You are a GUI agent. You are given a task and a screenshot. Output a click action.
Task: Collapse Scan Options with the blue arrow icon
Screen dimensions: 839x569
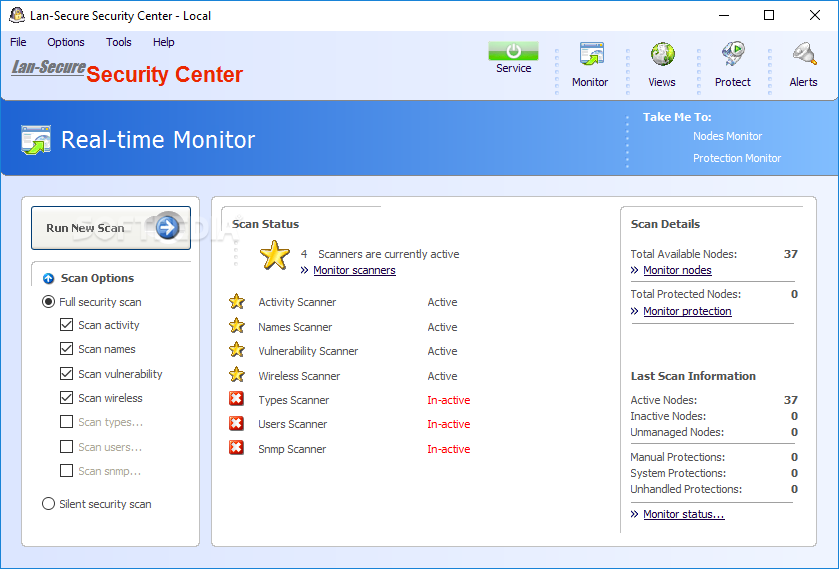[x=48, y=278]
